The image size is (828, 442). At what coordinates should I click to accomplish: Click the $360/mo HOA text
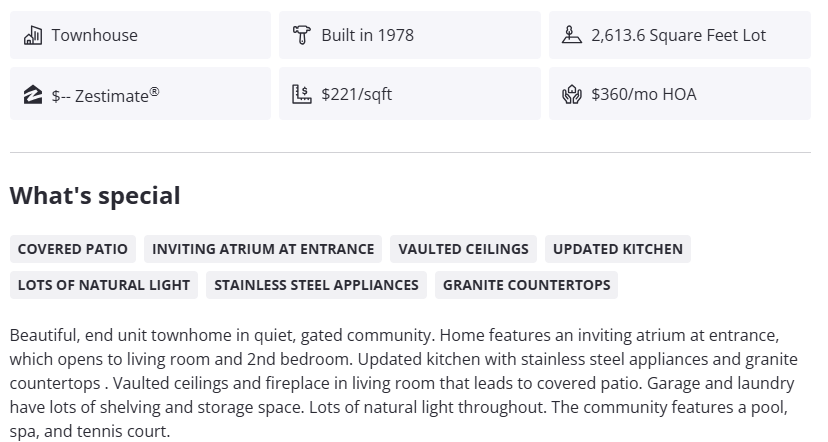643,95
